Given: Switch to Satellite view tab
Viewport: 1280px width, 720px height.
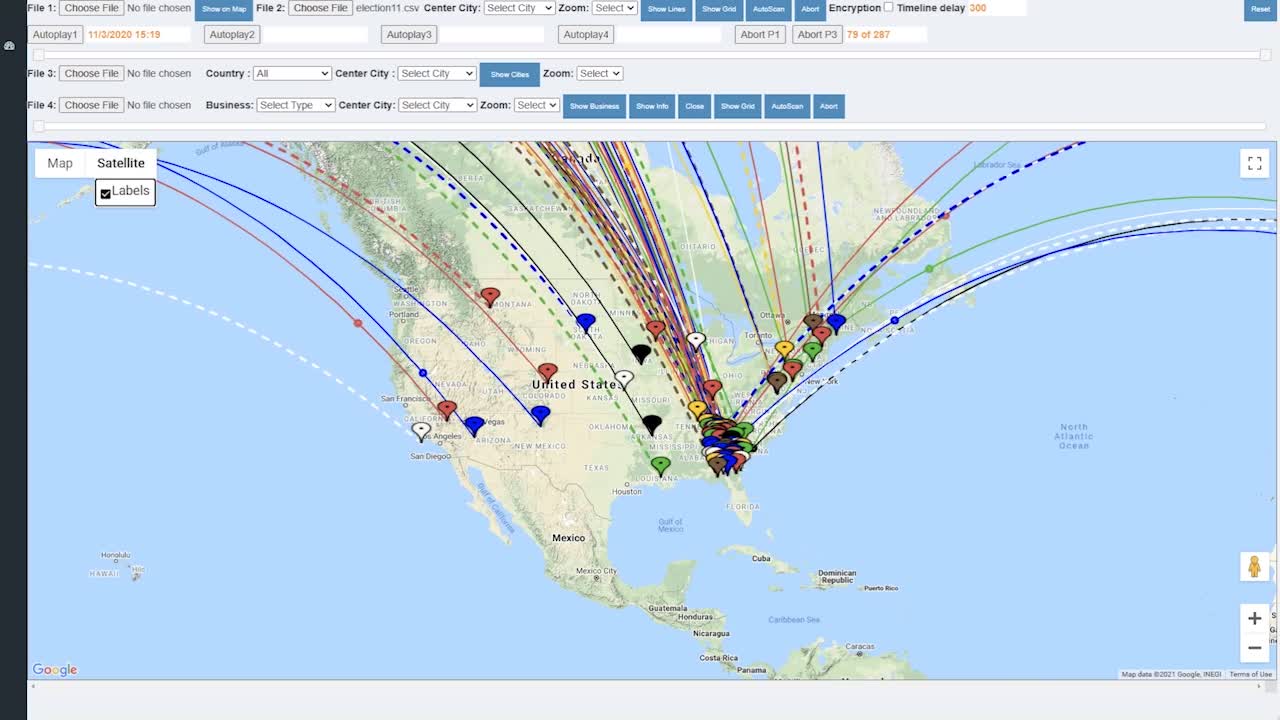Looking at the screenshot, I should click(x=121, y=163).
